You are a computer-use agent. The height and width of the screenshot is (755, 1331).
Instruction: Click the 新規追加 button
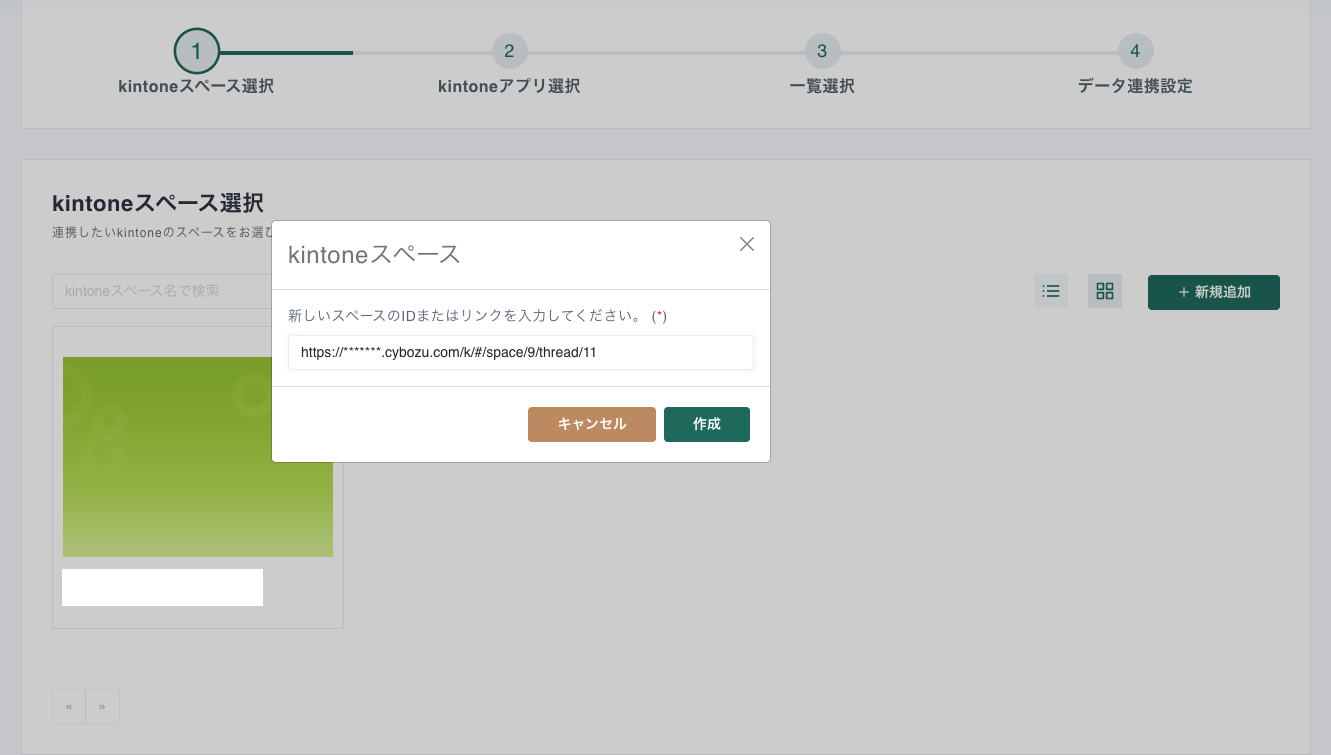click(x=1214, y=292)
